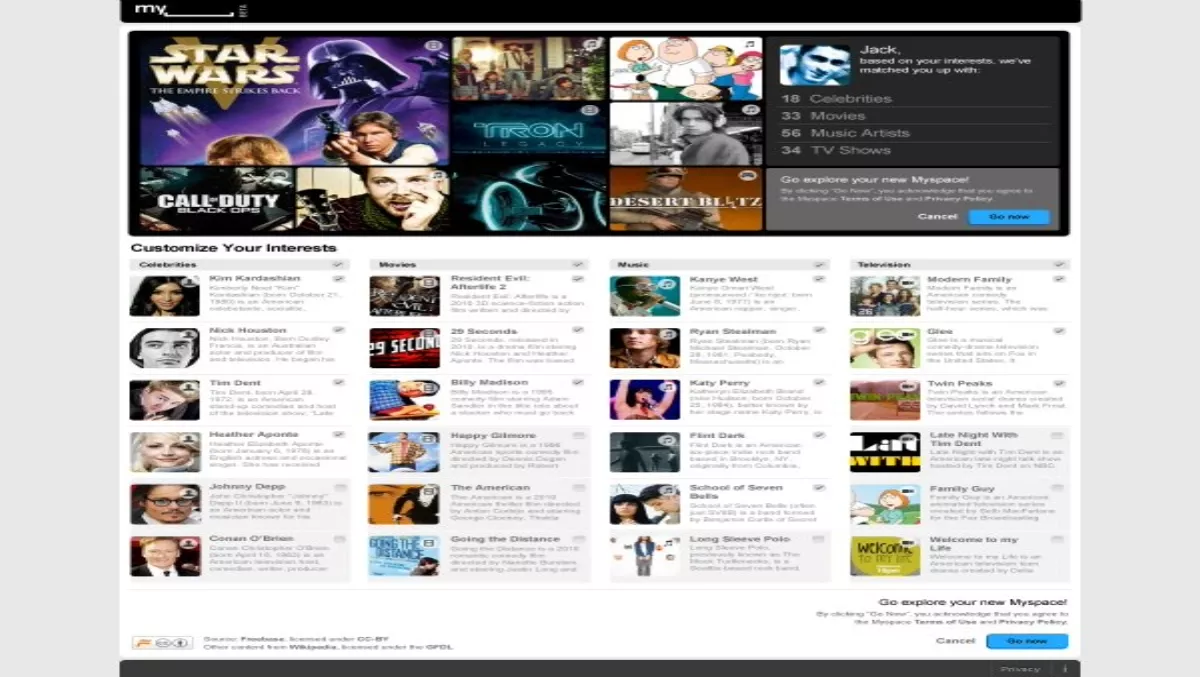Viewport: 1200px width, 677px height.
Task: Open the Call of Duty Black Ops tile
Action: 216,199
